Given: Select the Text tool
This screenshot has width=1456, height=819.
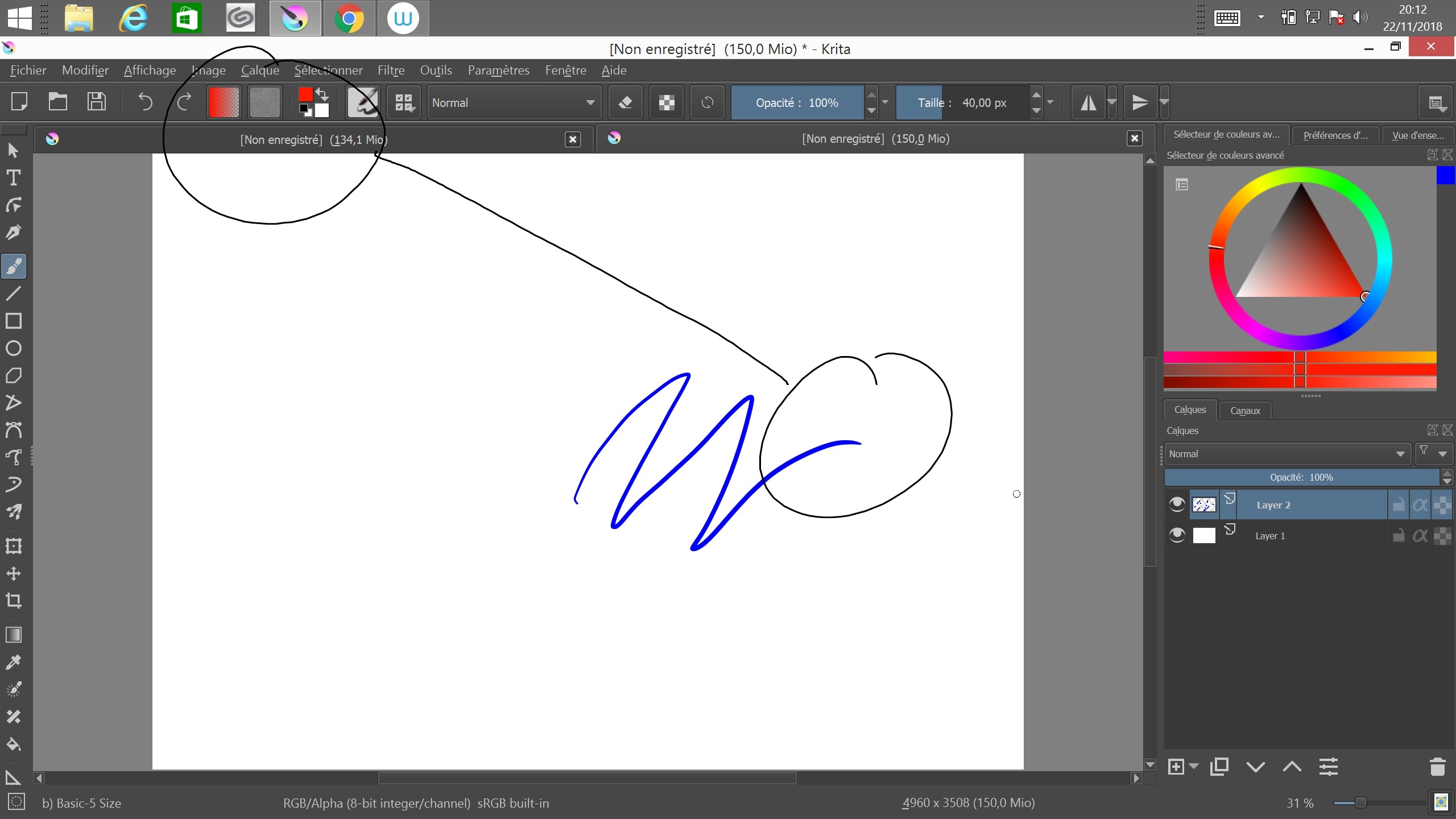Looking at the screenshot, I should (x=14, y=177).
